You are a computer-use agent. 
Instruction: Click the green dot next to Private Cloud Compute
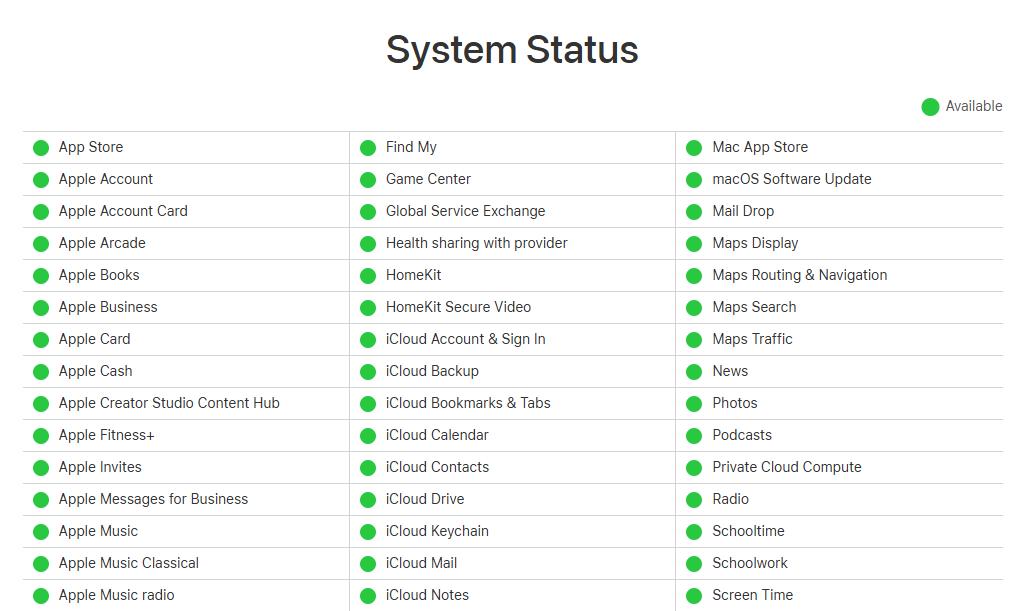pyautogui.click(x=694, y=468)
